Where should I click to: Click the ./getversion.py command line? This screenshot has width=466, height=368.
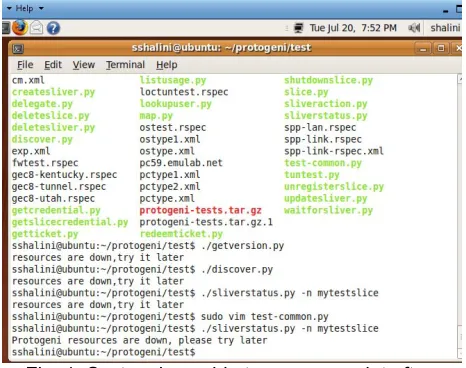pyautogui.click(x=148, y=246)
